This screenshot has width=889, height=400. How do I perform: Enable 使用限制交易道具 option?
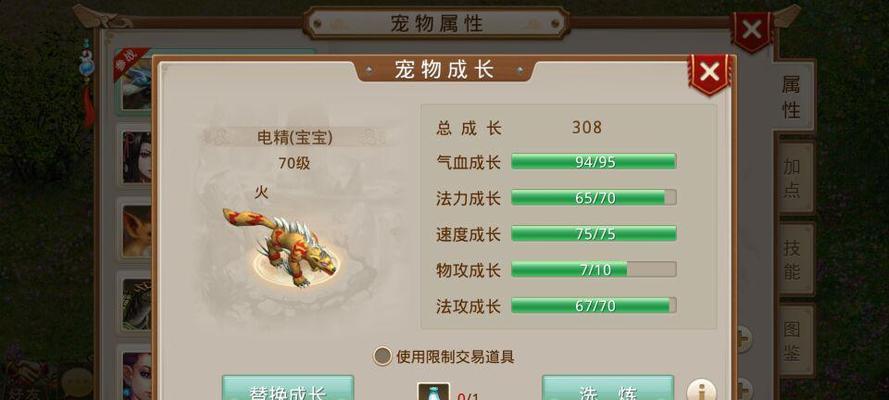pos(383,356)
